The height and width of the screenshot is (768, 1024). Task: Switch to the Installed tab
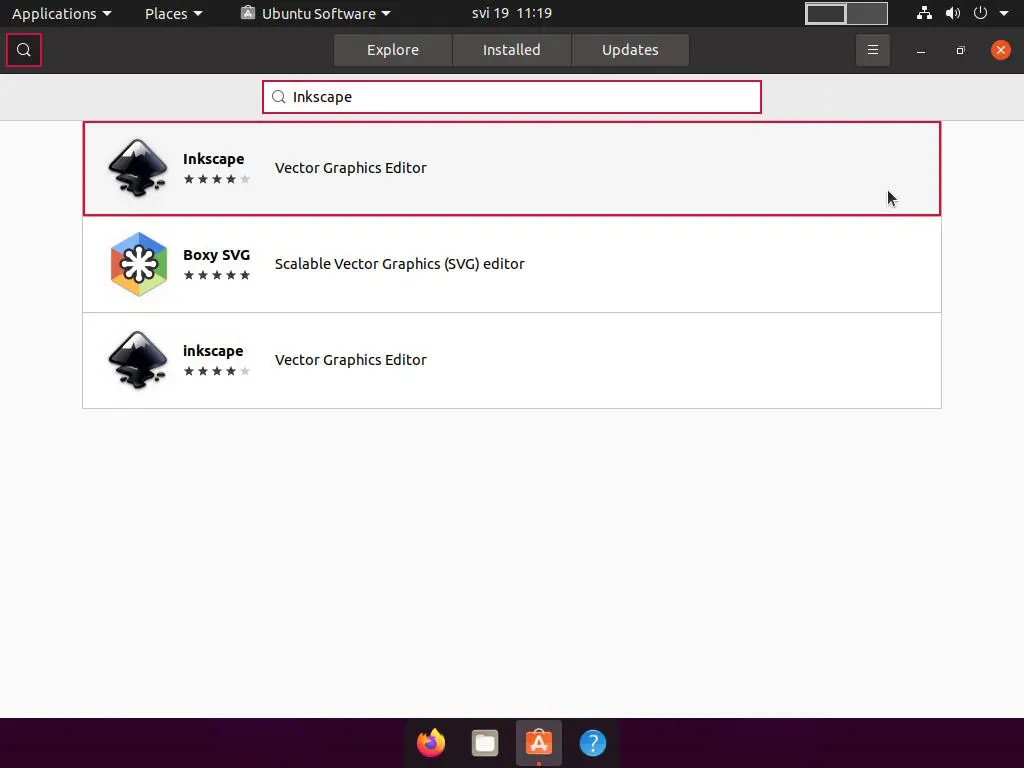coord(511,50)
